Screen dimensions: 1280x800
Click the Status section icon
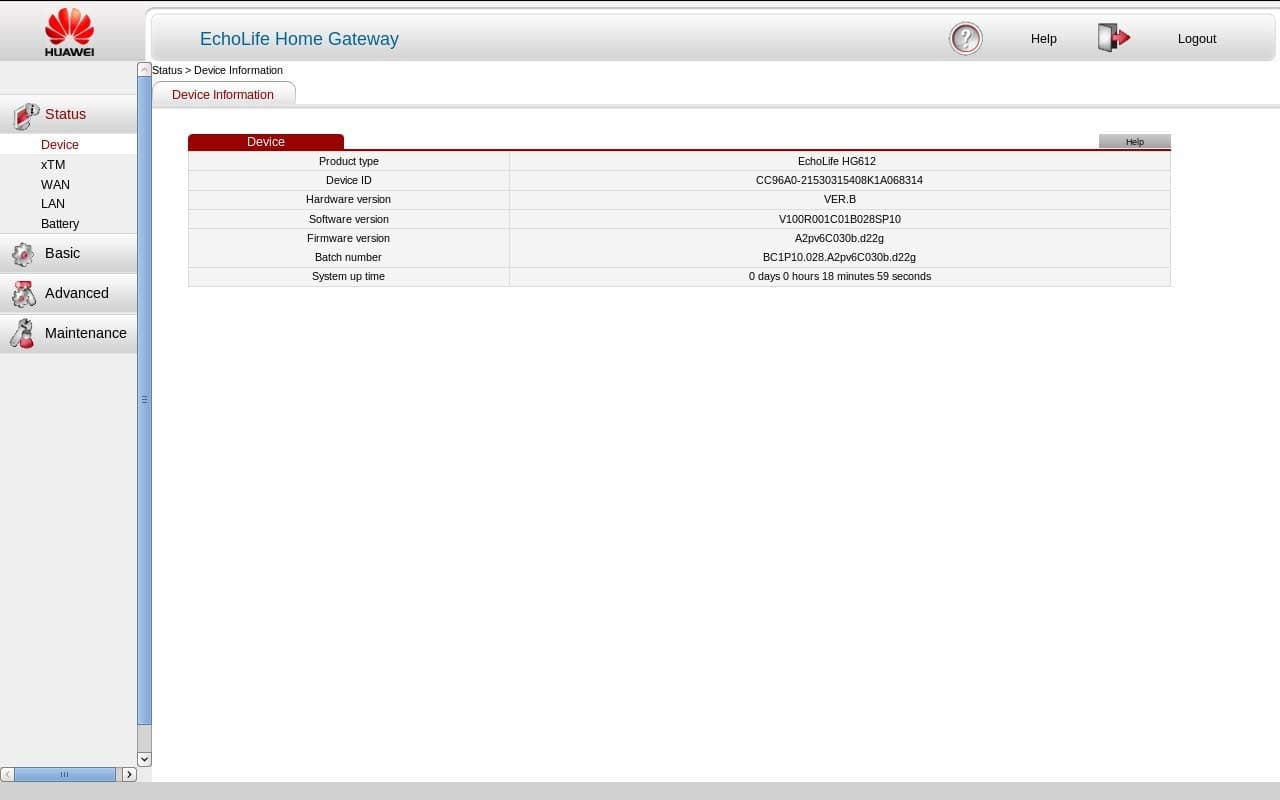[24, 116]
